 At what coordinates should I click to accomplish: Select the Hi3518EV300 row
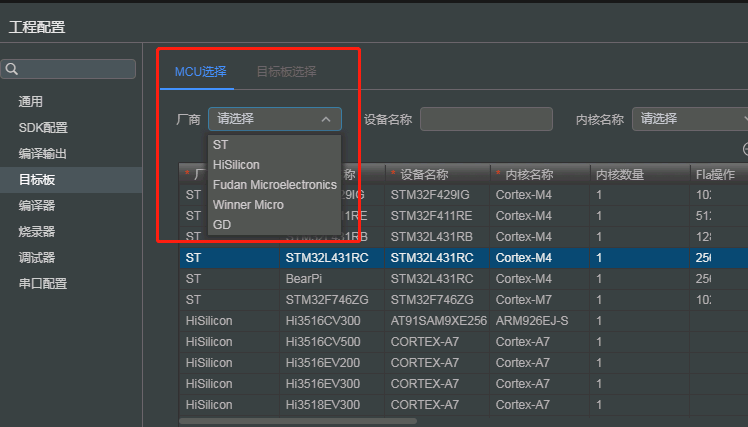point(464,405)
